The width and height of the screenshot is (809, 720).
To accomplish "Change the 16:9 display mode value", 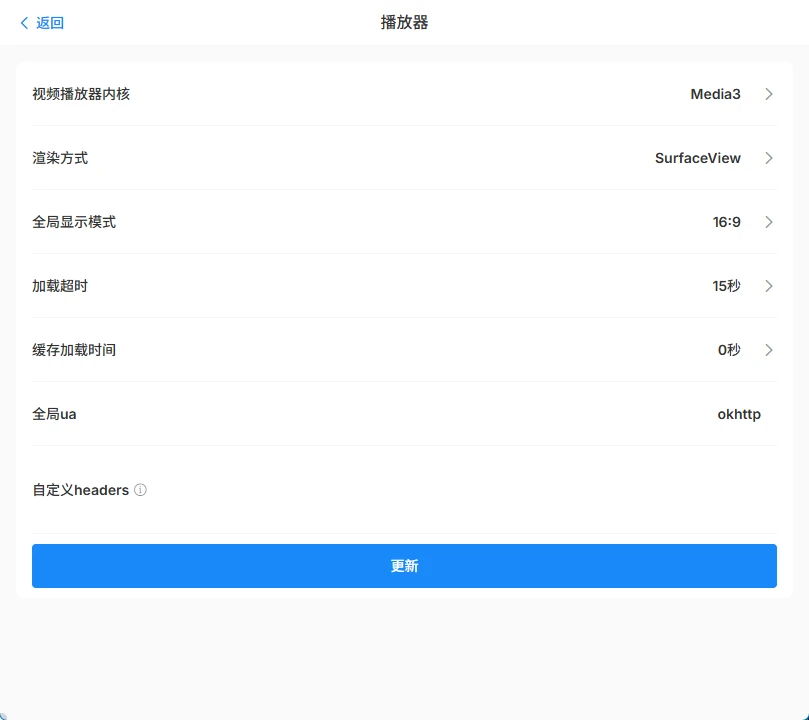I will click(726, 222).
